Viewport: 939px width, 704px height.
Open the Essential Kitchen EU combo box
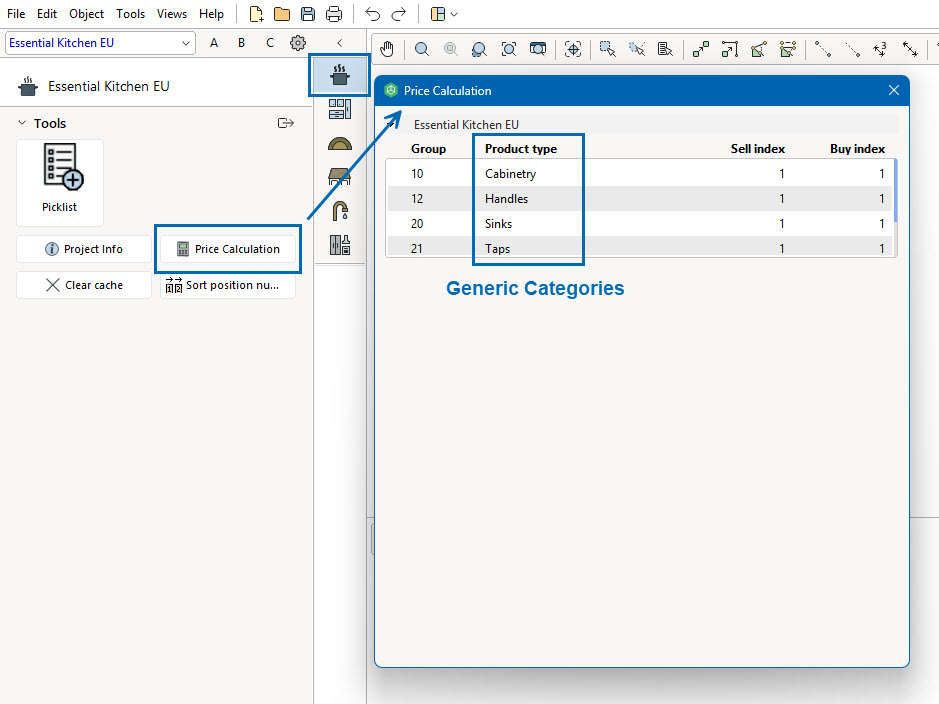coord(100,43)
